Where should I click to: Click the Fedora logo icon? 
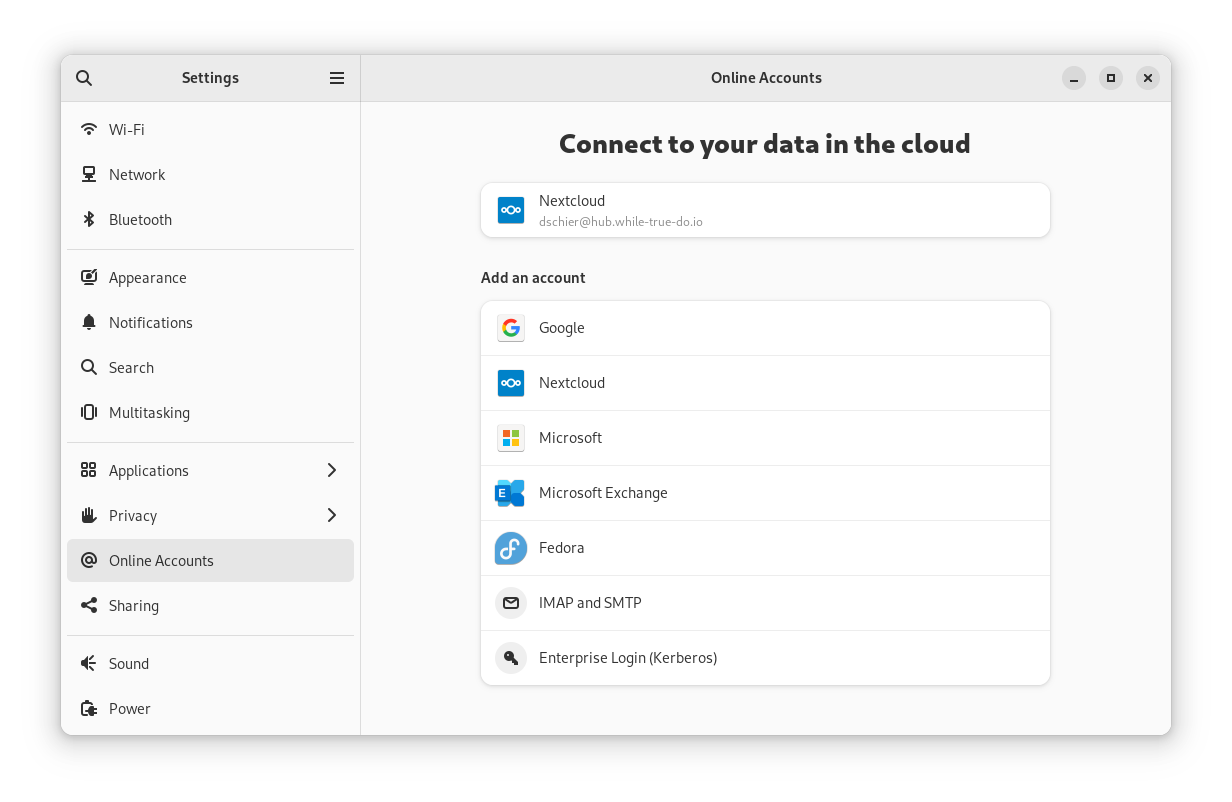tap(511, 548)
